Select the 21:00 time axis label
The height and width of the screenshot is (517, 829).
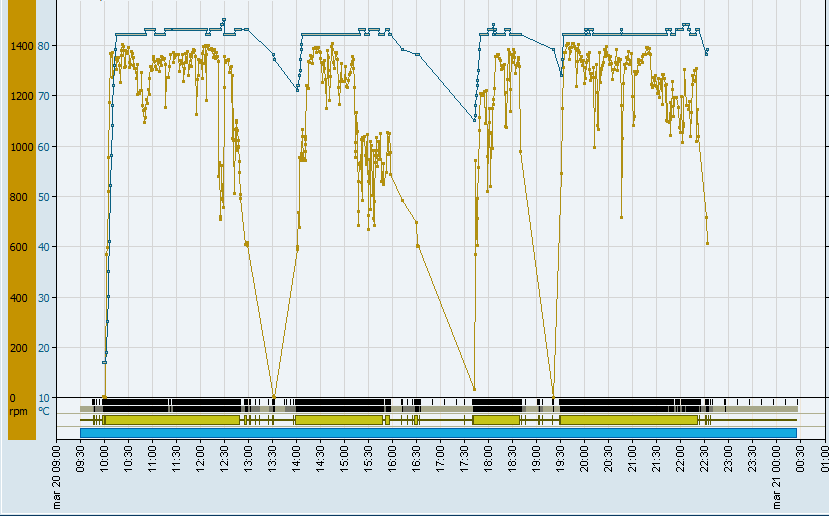click(632, 459)
